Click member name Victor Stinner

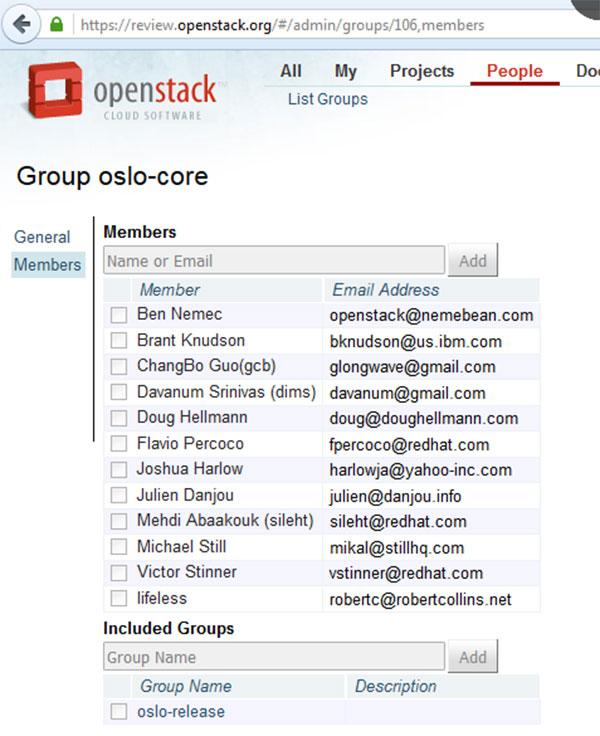pos(187,572)
